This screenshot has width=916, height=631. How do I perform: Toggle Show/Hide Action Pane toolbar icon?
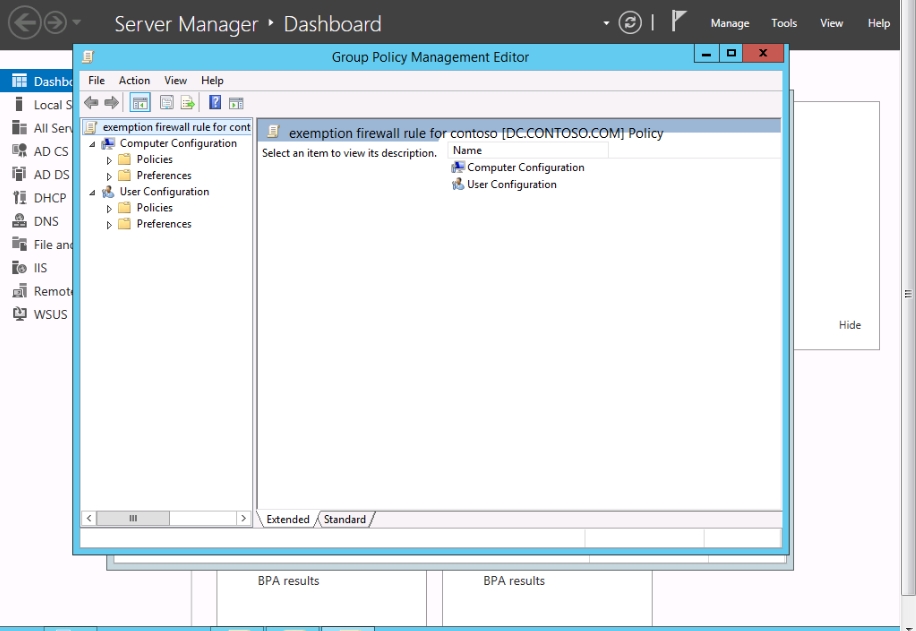(x=236, y=104)
